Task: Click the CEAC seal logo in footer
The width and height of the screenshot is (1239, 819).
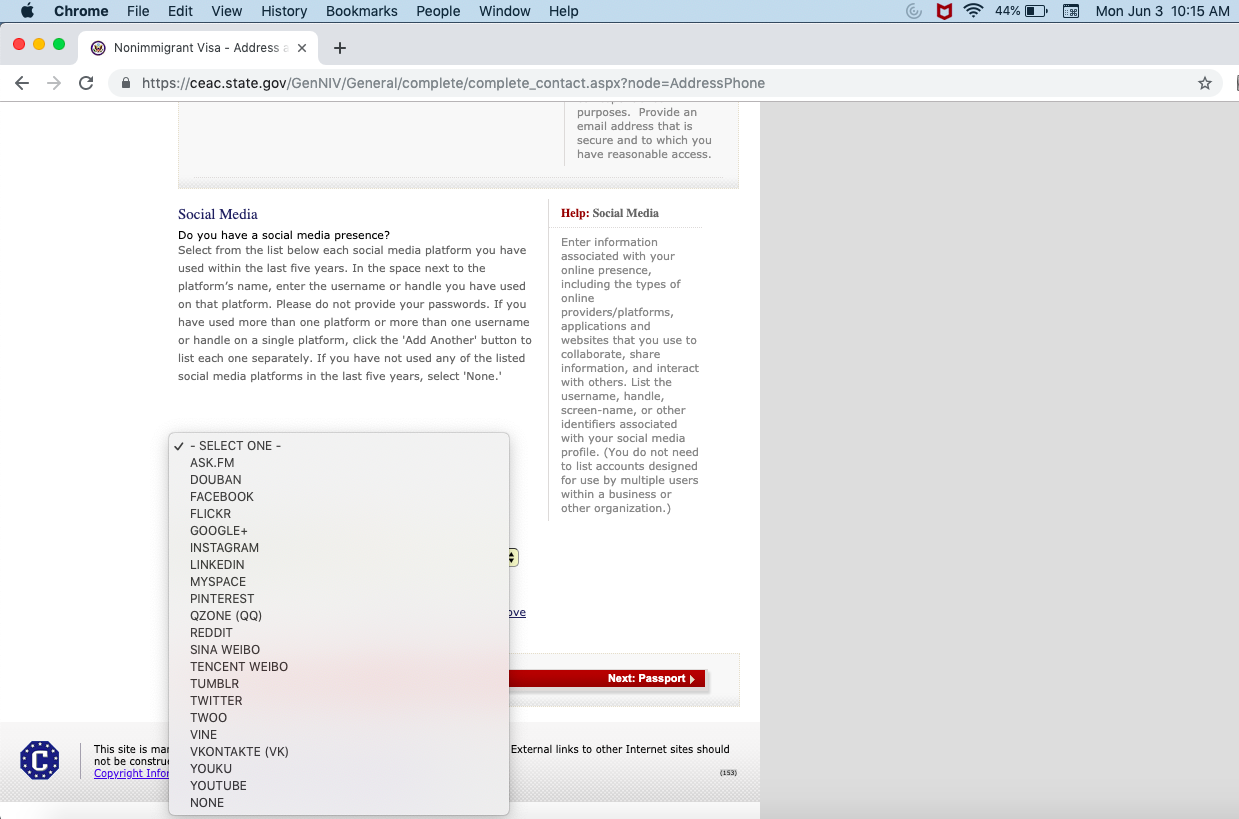Action: click(x=40, y=760)
